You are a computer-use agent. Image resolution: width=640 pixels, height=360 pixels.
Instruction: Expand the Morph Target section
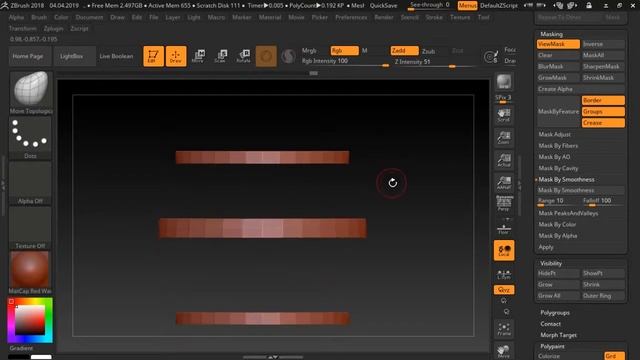pos(558,335)
